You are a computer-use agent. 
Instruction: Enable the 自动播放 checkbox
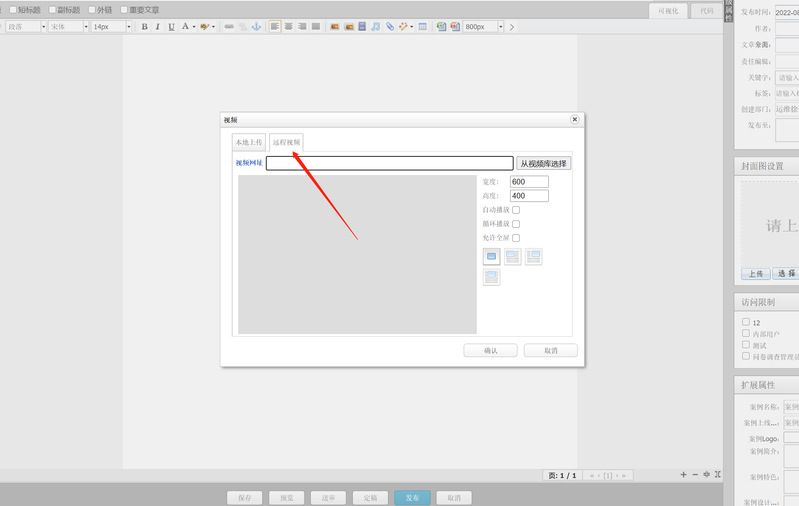click(516, 210)
